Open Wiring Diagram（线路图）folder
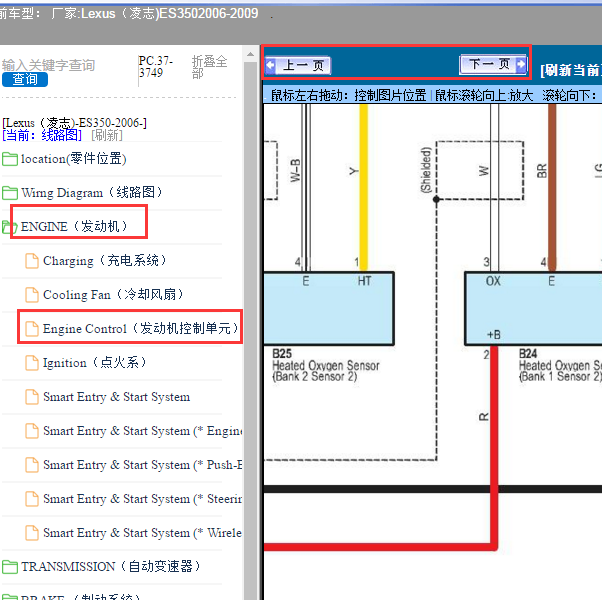The width and height of the screenshot is (602, 600). [x=92, y=192]
